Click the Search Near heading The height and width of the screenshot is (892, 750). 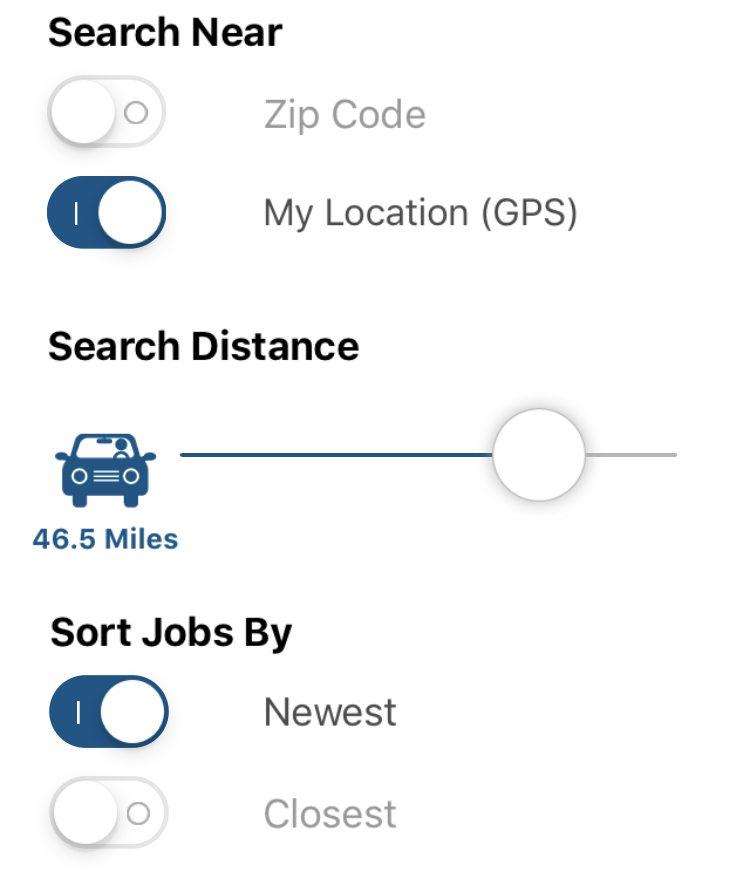pyautogui.click(x=165, y=32)
